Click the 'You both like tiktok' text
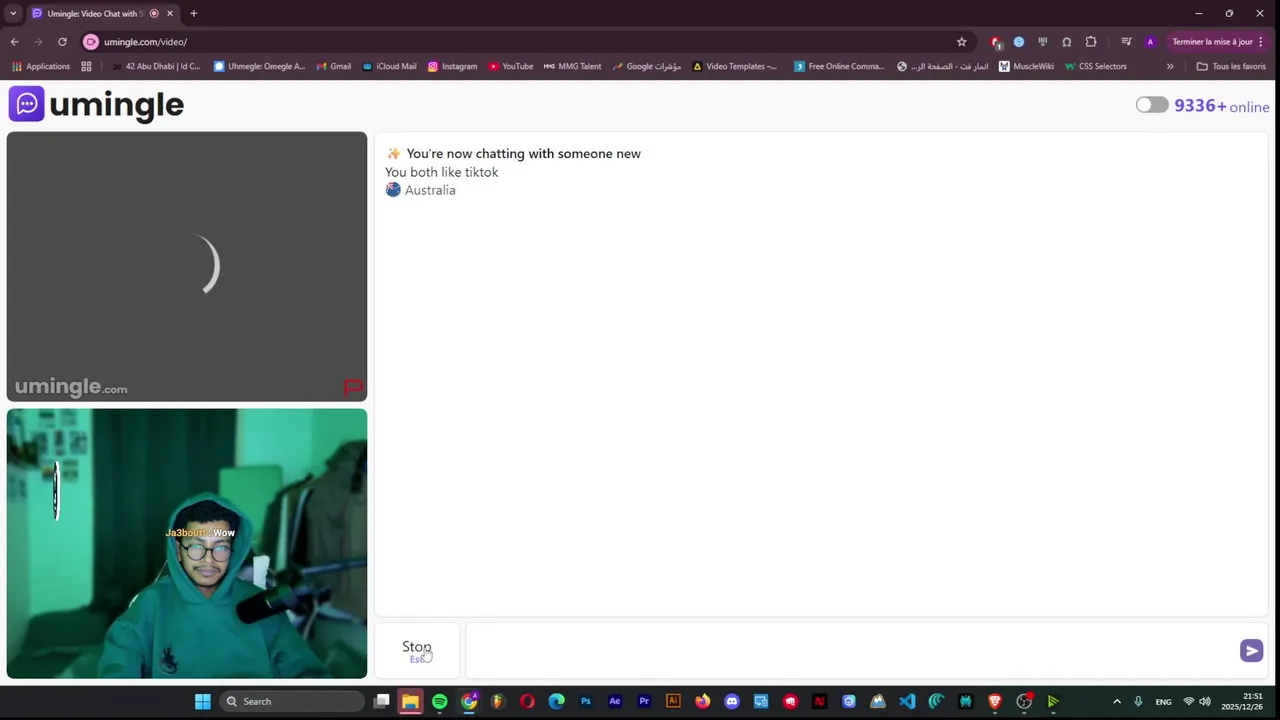Viewport: 1280px width, 720px height. [x=441, y=172]
